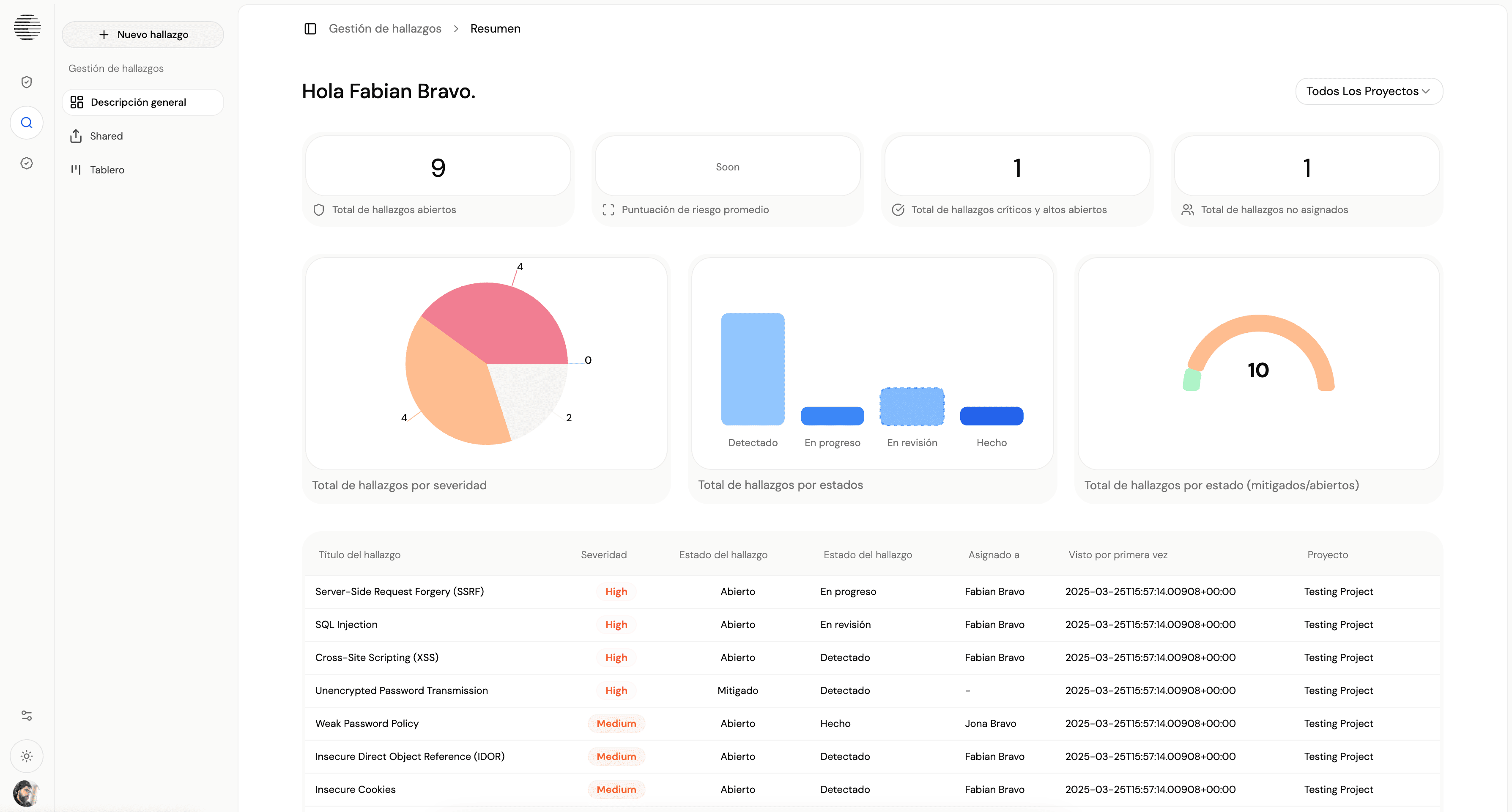Image resolution: width=1512 pixels, height=812 pixels.
Task: Click the Shared upload icon in the sidebar
Action: (x=77, y=136)
